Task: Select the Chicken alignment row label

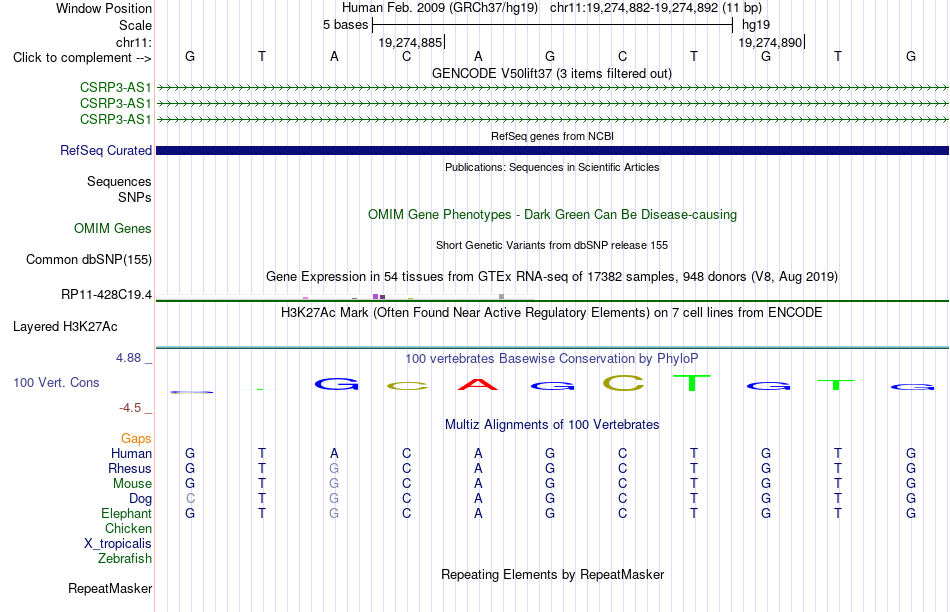Action: pyautogui.click(x=128, y=528)
